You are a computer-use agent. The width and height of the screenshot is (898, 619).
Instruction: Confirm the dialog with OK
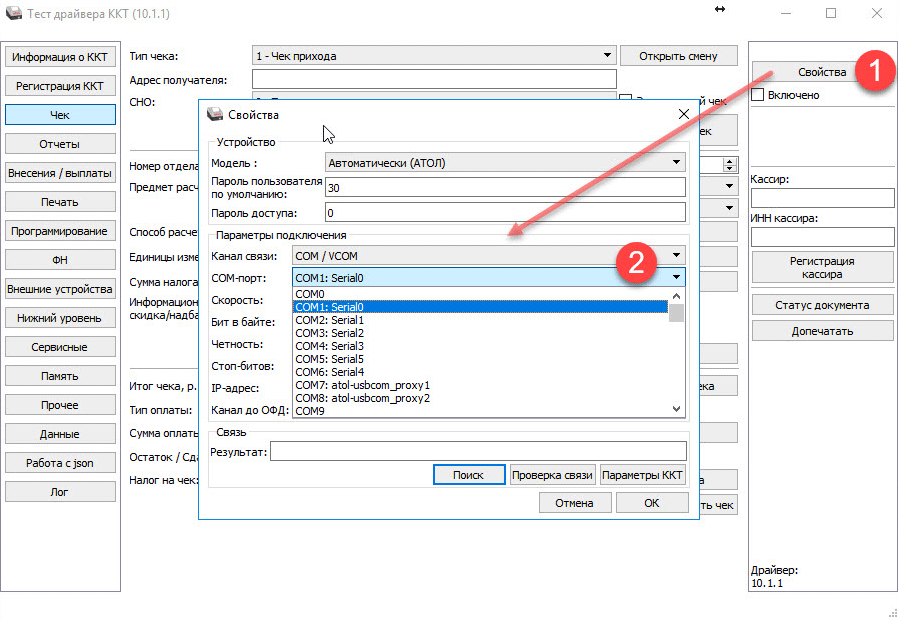click(651, 503)
